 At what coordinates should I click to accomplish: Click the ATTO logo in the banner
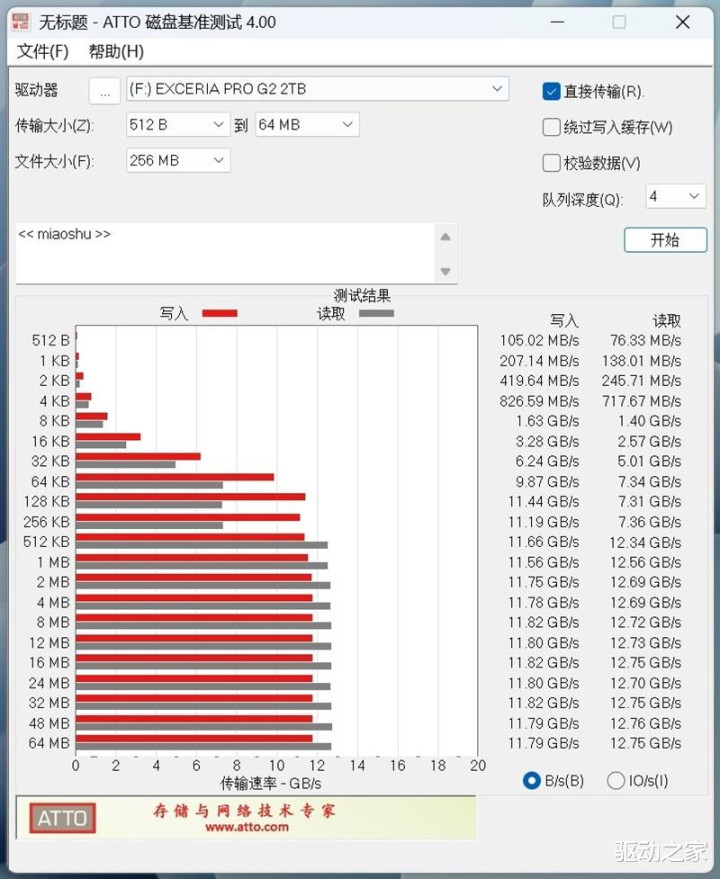pyautogui.click(x=62, y=818)
